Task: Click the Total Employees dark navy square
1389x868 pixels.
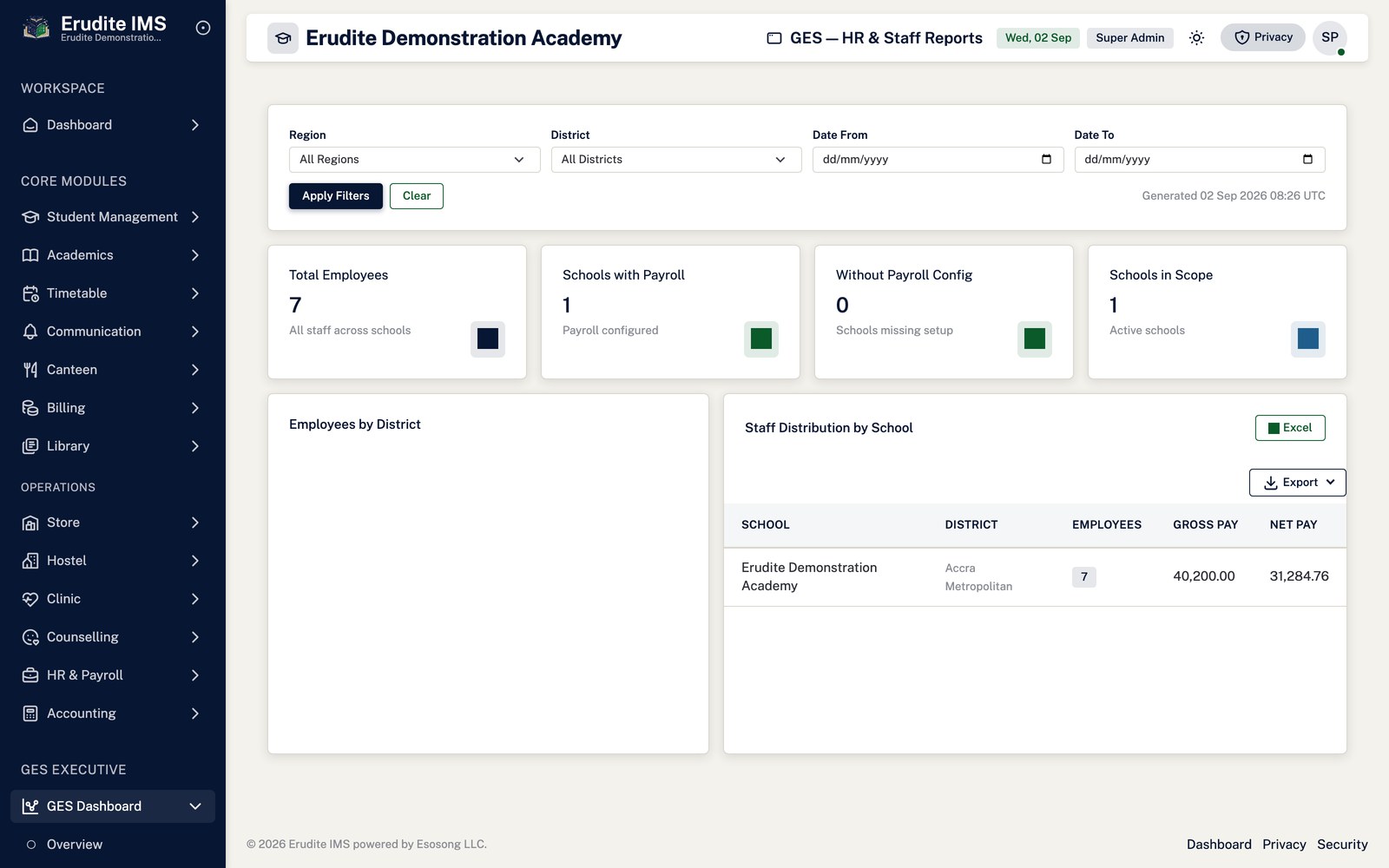Action: 488,339
